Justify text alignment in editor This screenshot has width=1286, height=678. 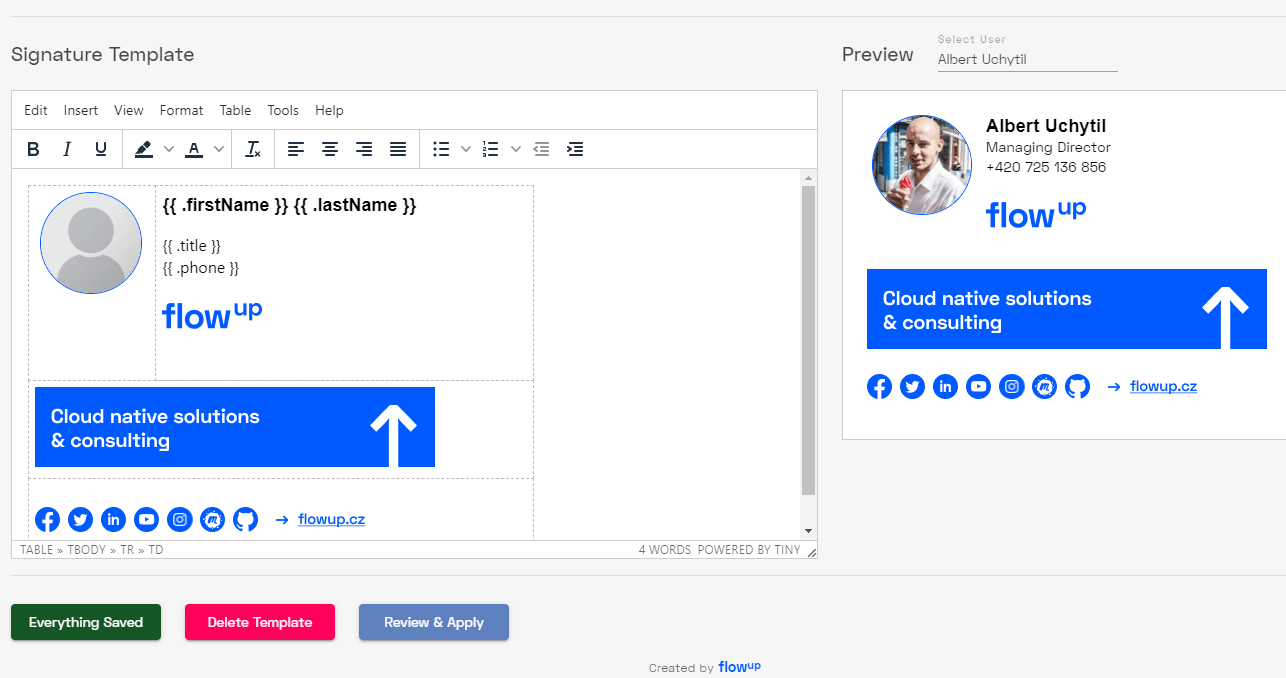click(x=398, y=149)
